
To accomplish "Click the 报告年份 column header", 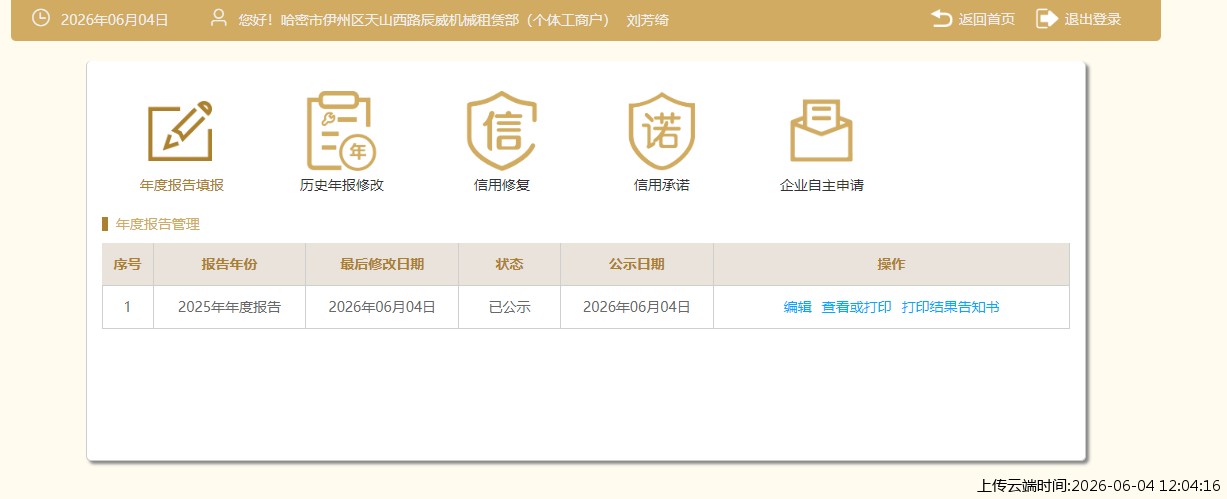I will (x=229, y=264).
